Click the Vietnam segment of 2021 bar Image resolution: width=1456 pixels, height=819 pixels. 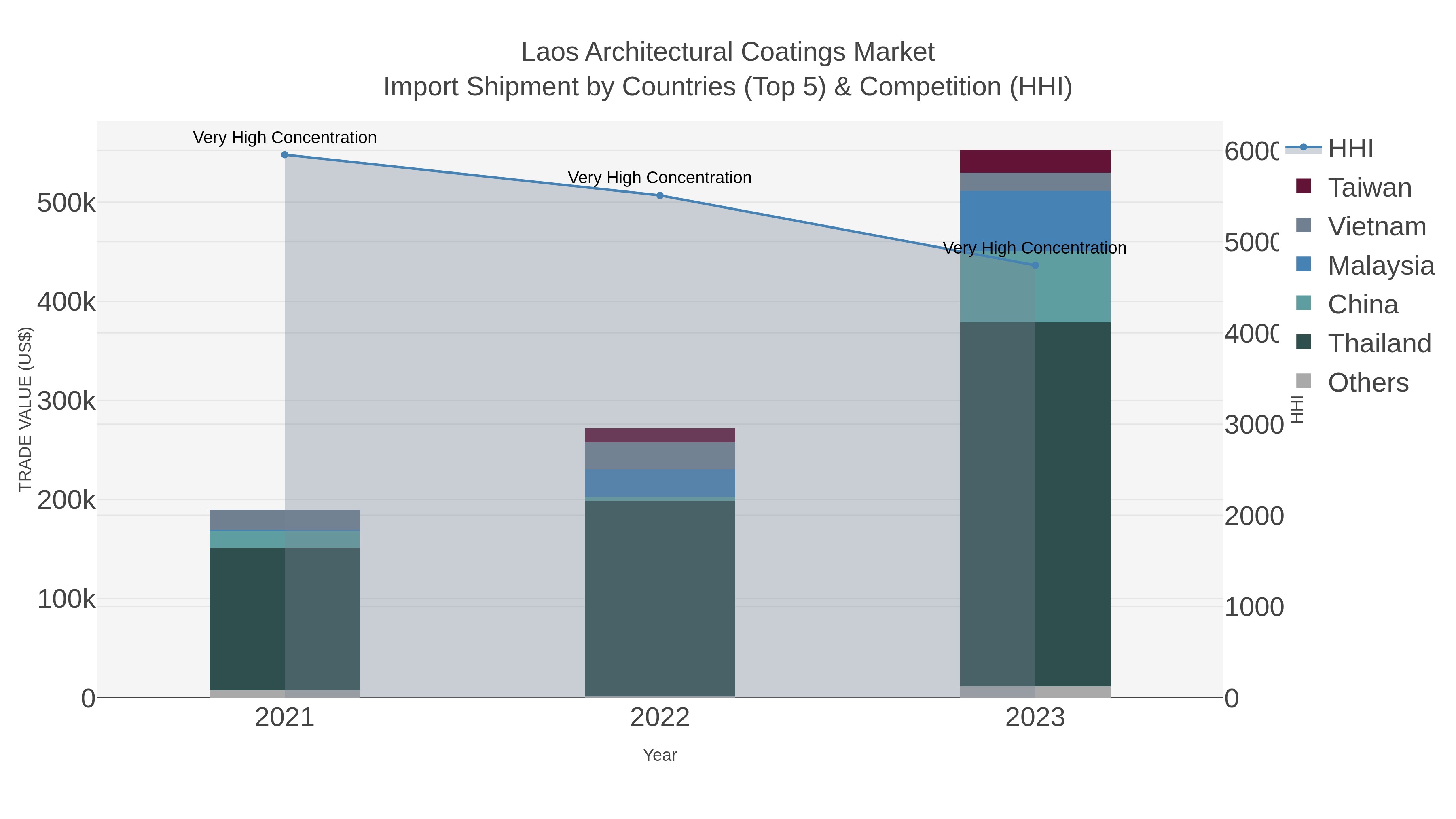[x=285, y=520]
